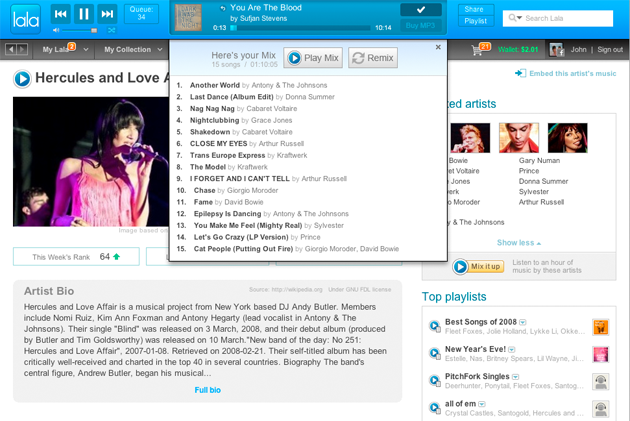Open the search options dropdown
Screen dimensions: 630x421
(x=515, y=18)
